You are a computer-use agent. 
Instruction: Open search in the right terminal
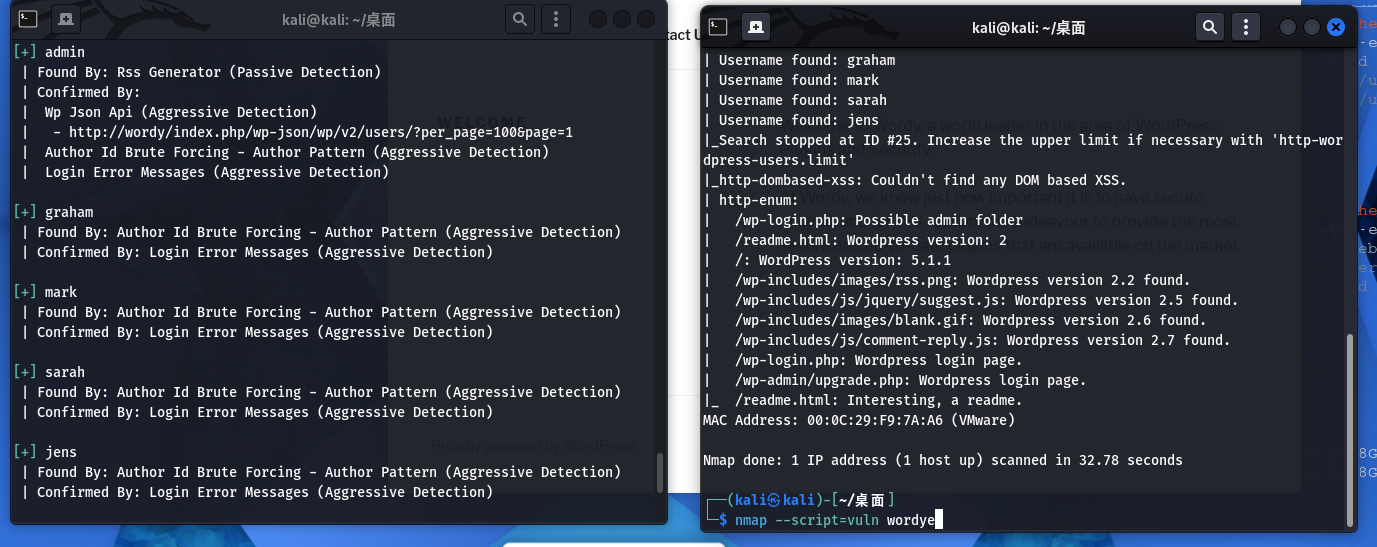pyautogui.click(x=1210, y=27)
